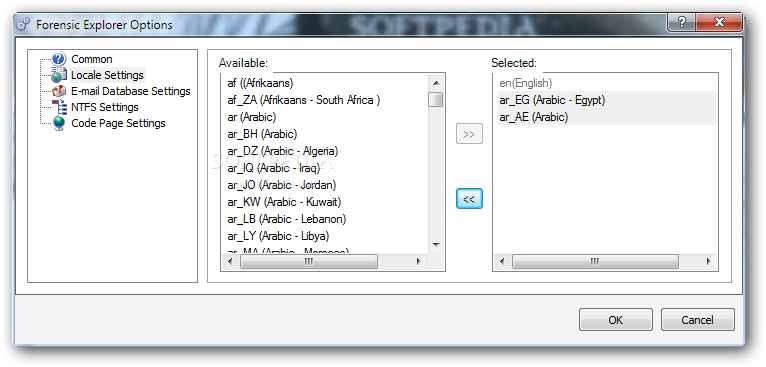Close the Forensic Explorer Options dialog
Image resolution: width=766 pixels, height=367 pixels.
718,22
